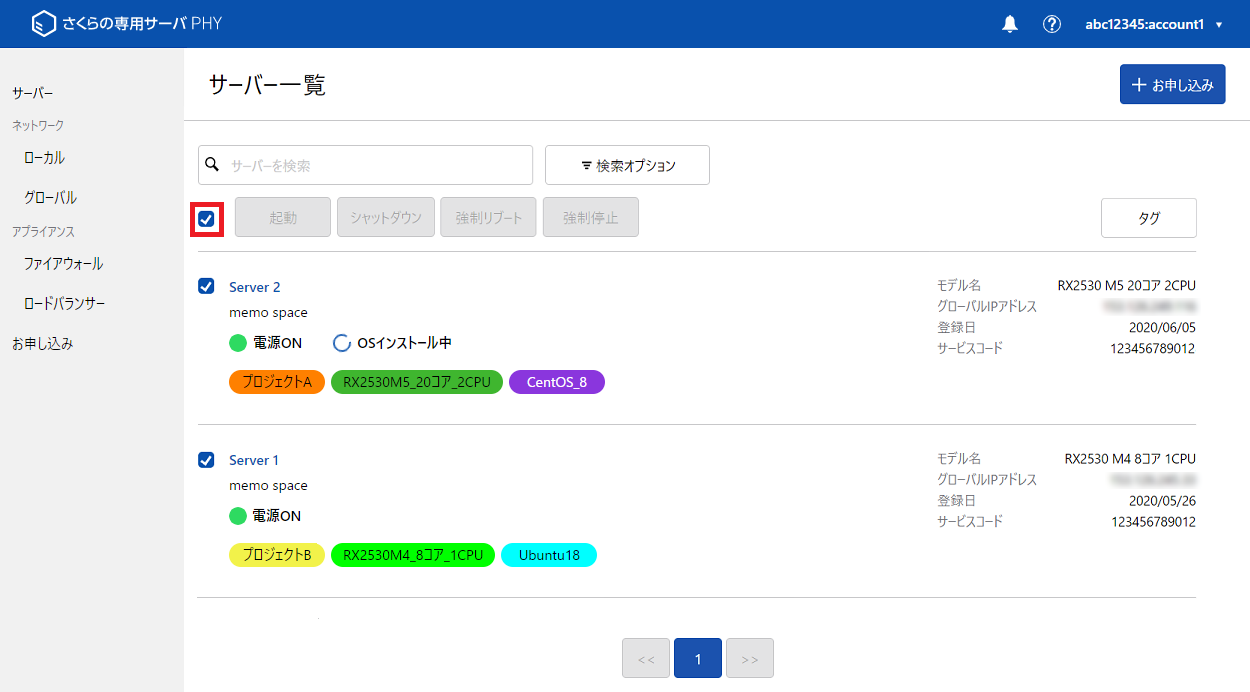Open the タグ tag menu
Viewport: 1250px width, 692px height.
[x=1148, y=218]
